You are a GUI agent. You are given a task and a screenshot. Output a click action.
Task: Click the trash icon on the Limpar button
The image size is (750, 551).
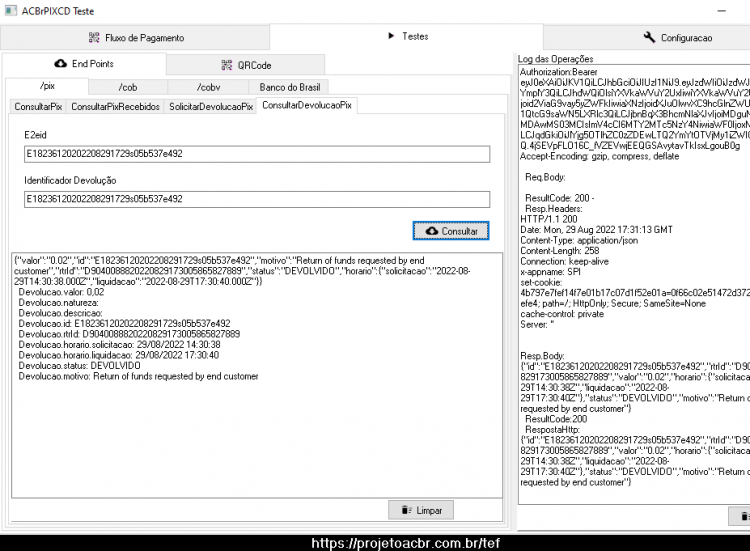point(407,510)
